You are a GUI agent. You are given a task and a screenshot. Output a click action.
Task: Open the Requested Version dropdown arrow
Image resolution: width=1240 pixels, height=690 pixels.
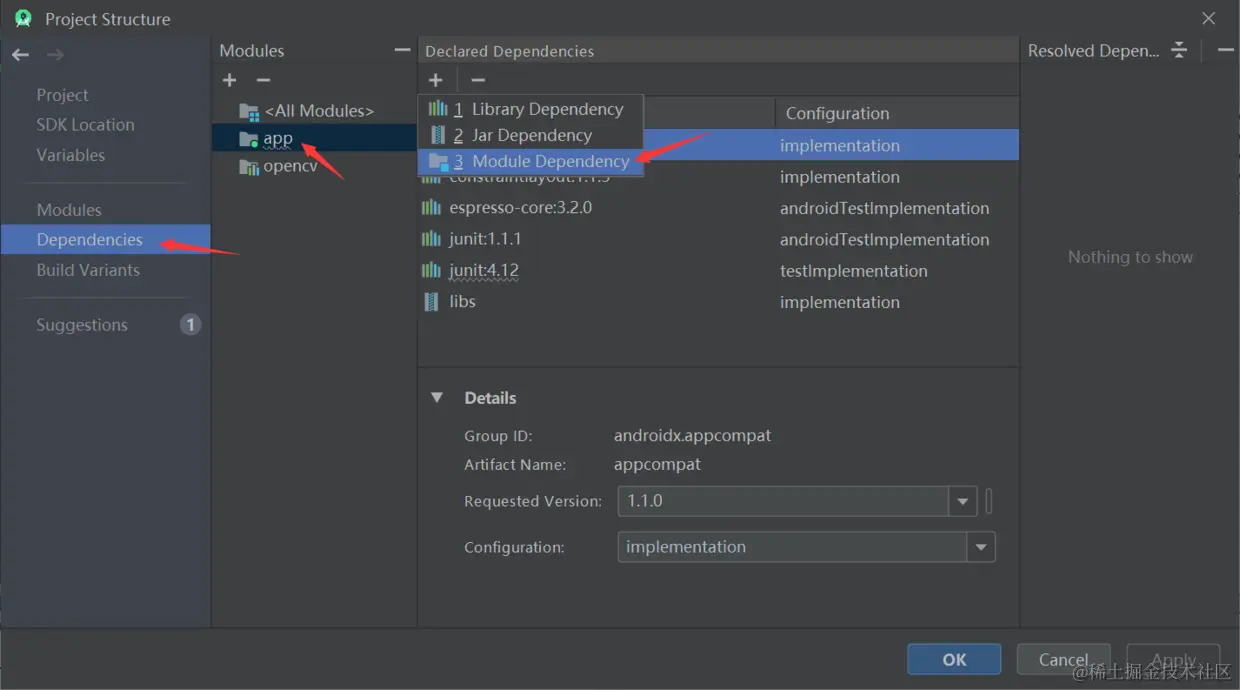click(963, 501)
